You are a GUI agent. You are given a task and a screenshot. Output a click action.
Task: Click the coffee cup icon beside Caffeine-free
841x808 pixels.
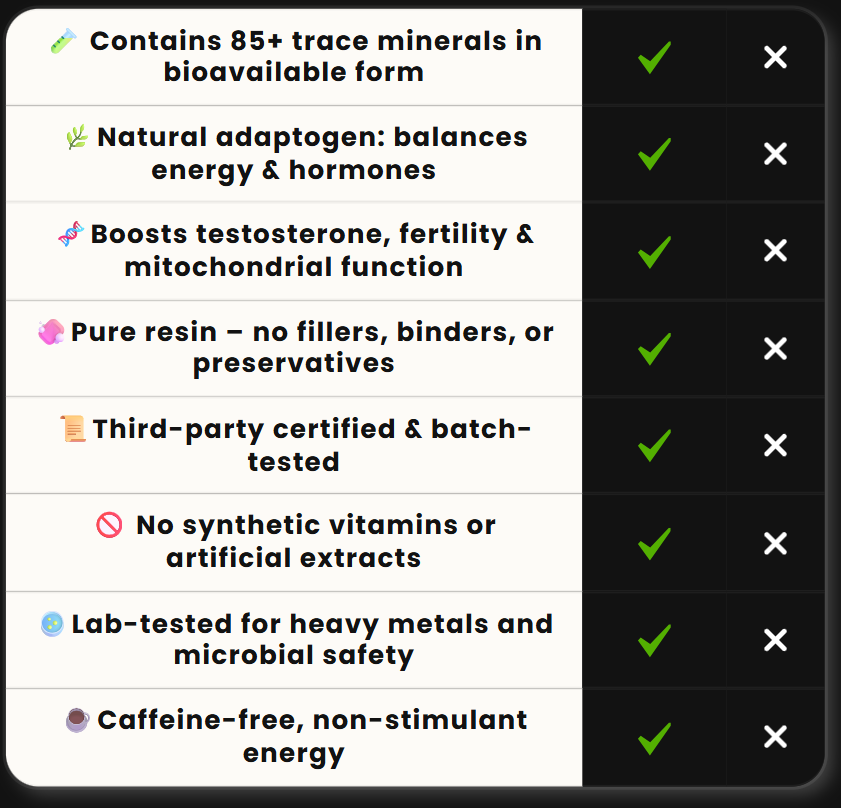[78, 720]
